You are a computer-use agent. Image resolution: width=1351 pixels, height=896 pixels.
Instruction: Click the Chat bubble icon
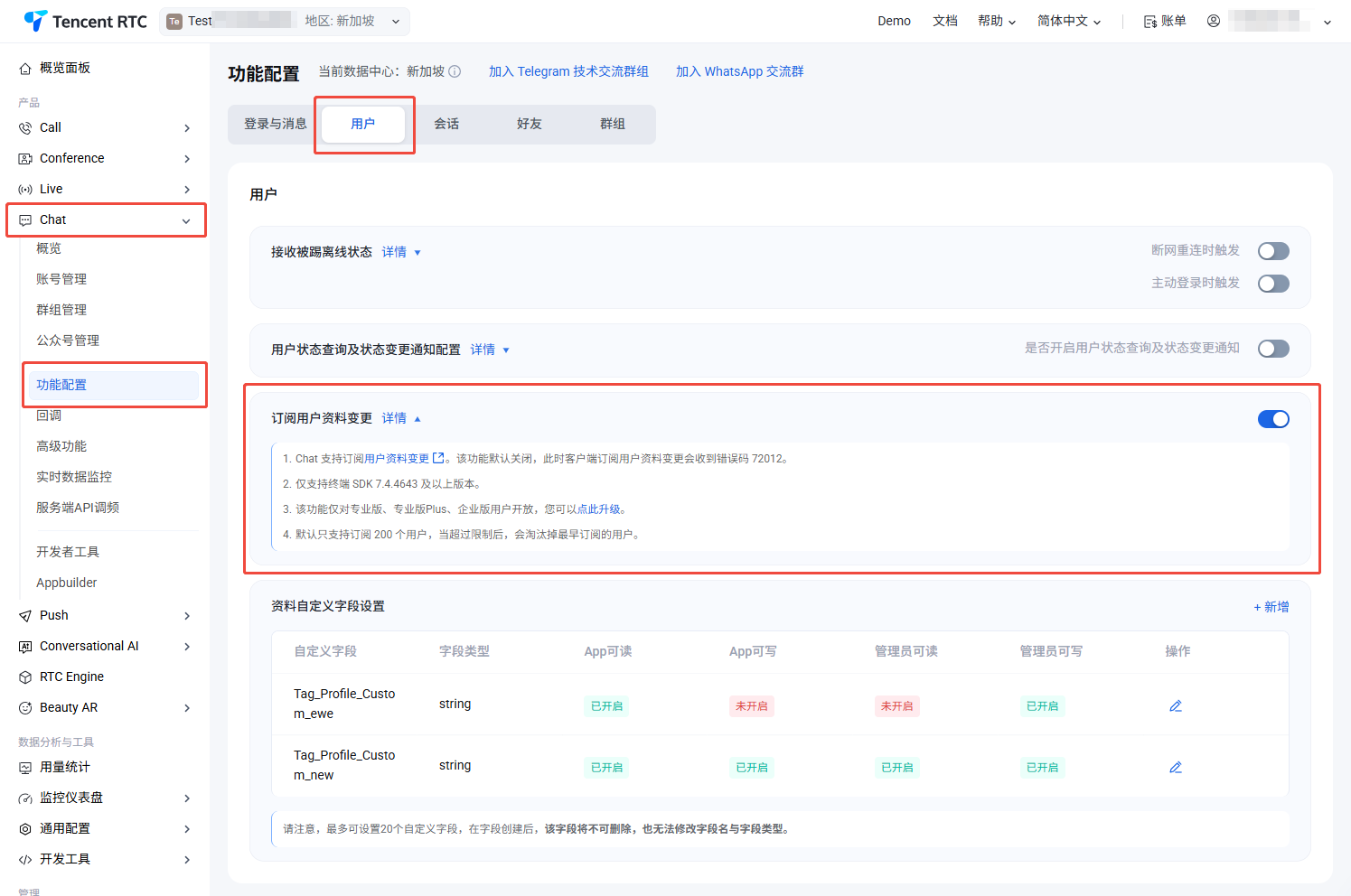25,220
